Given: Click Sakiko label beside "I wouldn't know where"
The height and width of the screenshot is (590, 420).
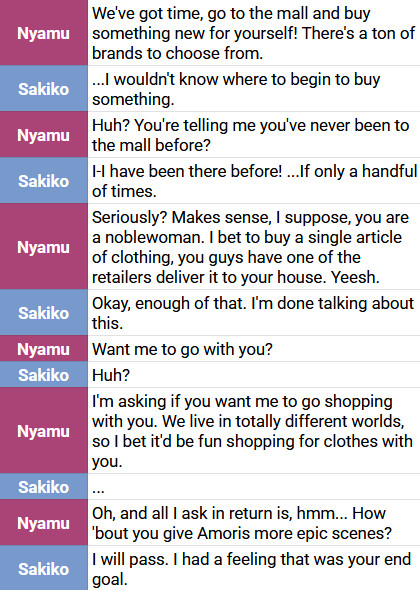Looking at the screenshot, I should pos(43,89).
